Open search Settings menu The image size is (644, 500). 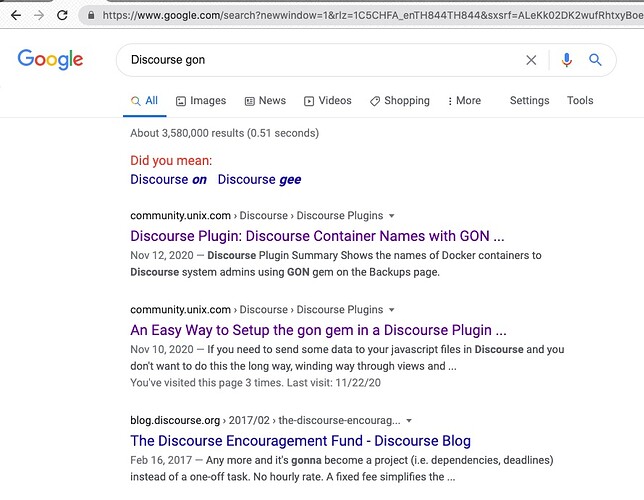pos(529,101)
